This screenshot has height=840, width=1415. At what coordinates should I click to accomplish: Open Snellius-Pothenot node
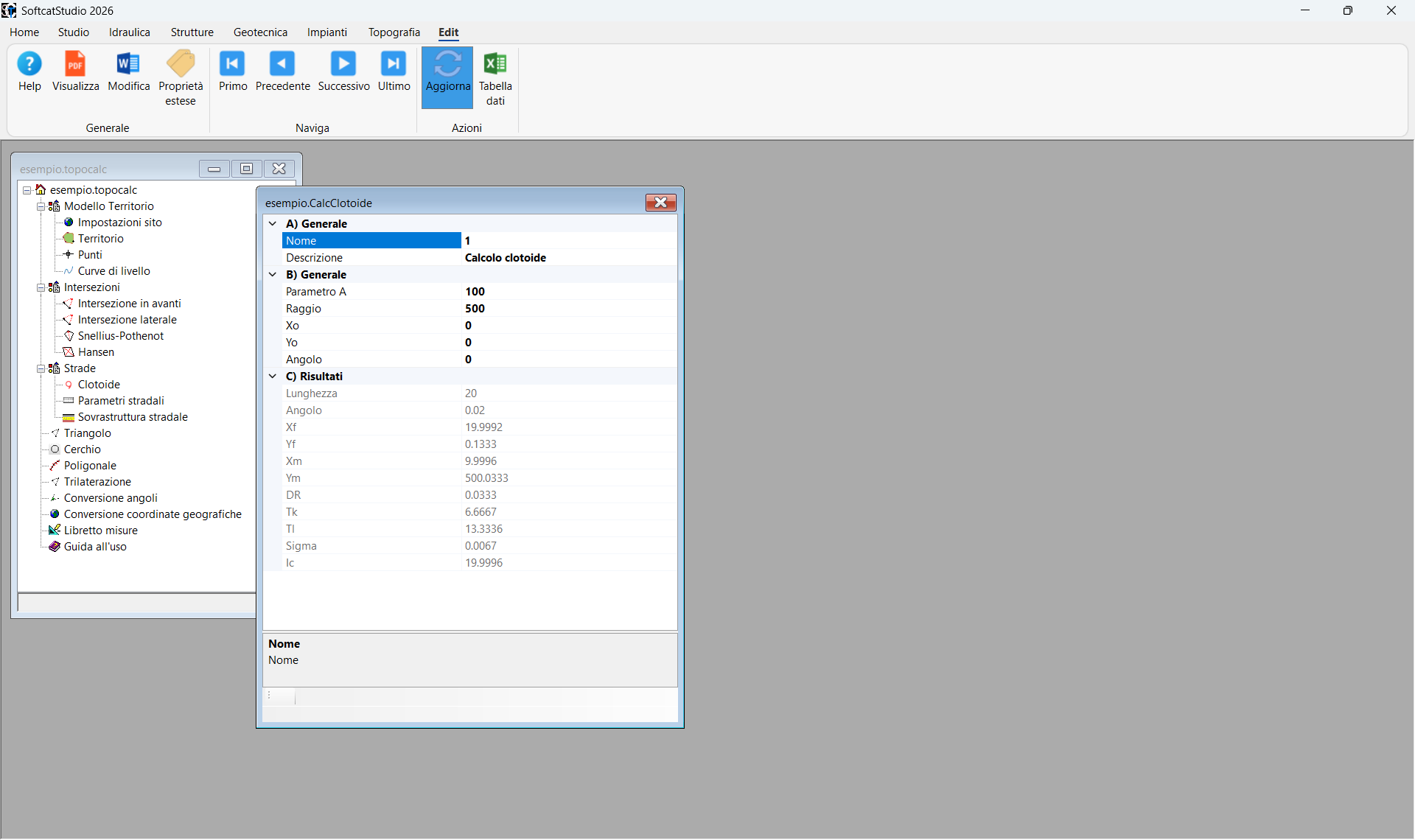pos(120,336)
